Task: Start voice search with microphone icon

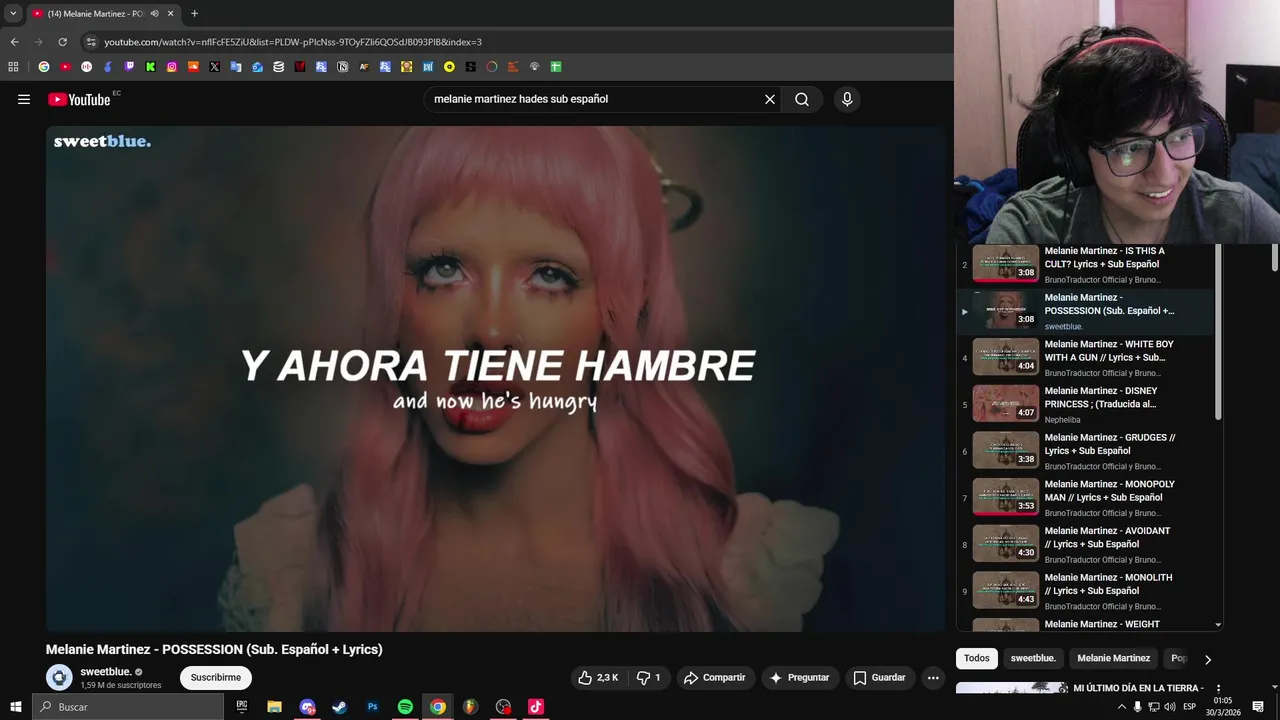Action: (x=847, y=99)
